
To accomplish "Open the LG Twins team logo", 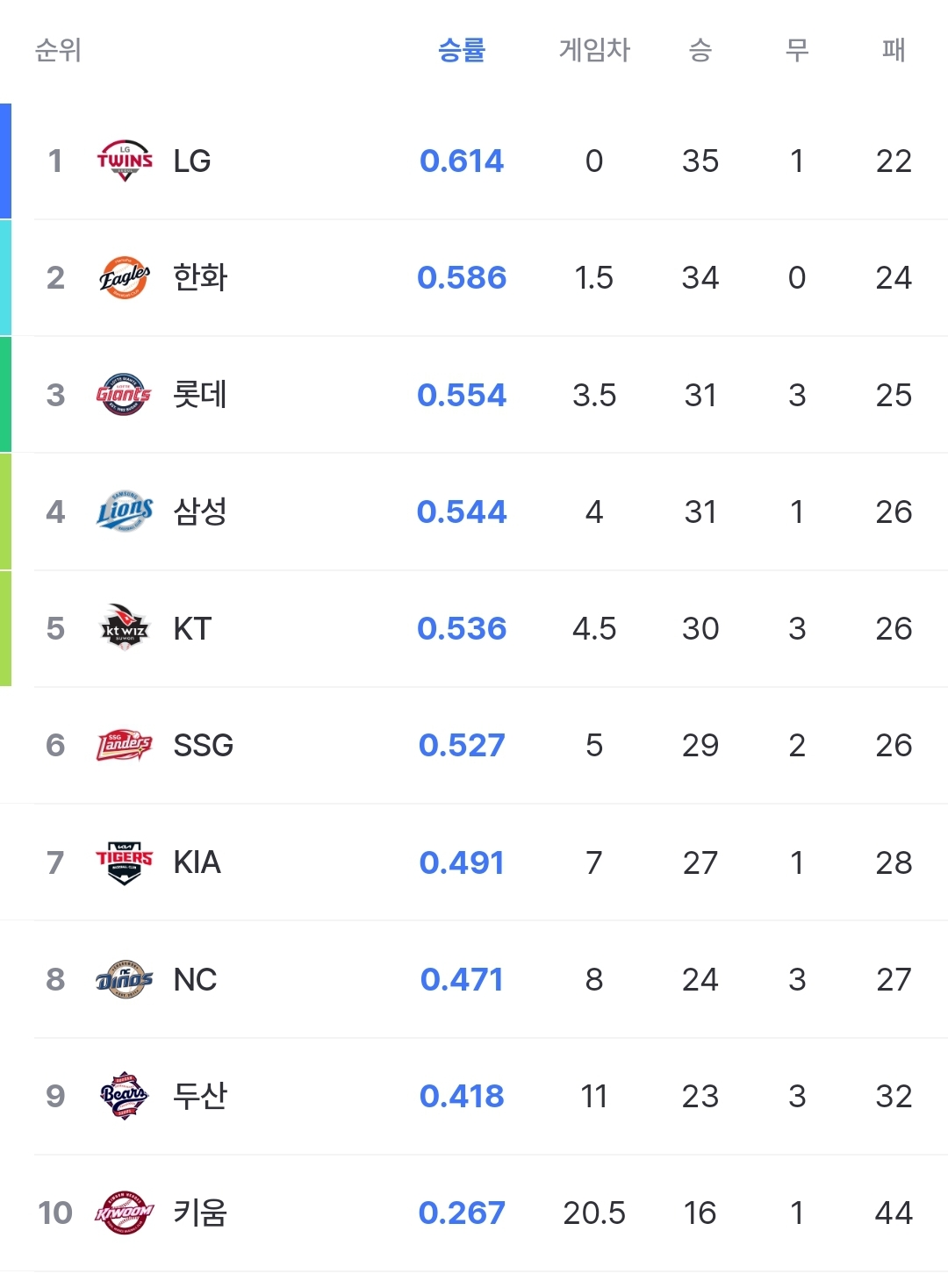I will [124, 161].
